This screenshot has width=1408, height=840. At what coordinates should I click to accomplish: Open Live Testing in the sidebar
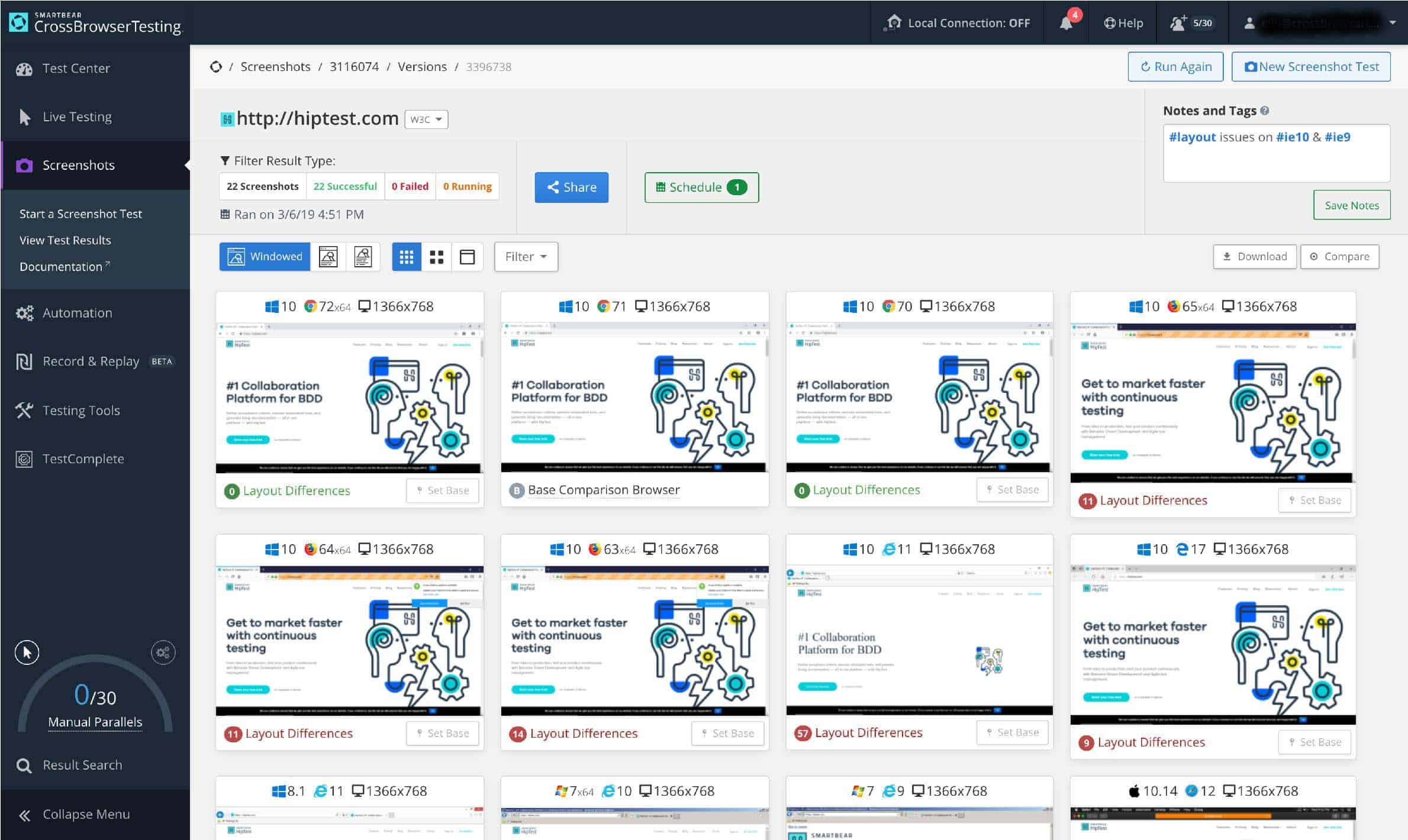click(x=77, y=117)
